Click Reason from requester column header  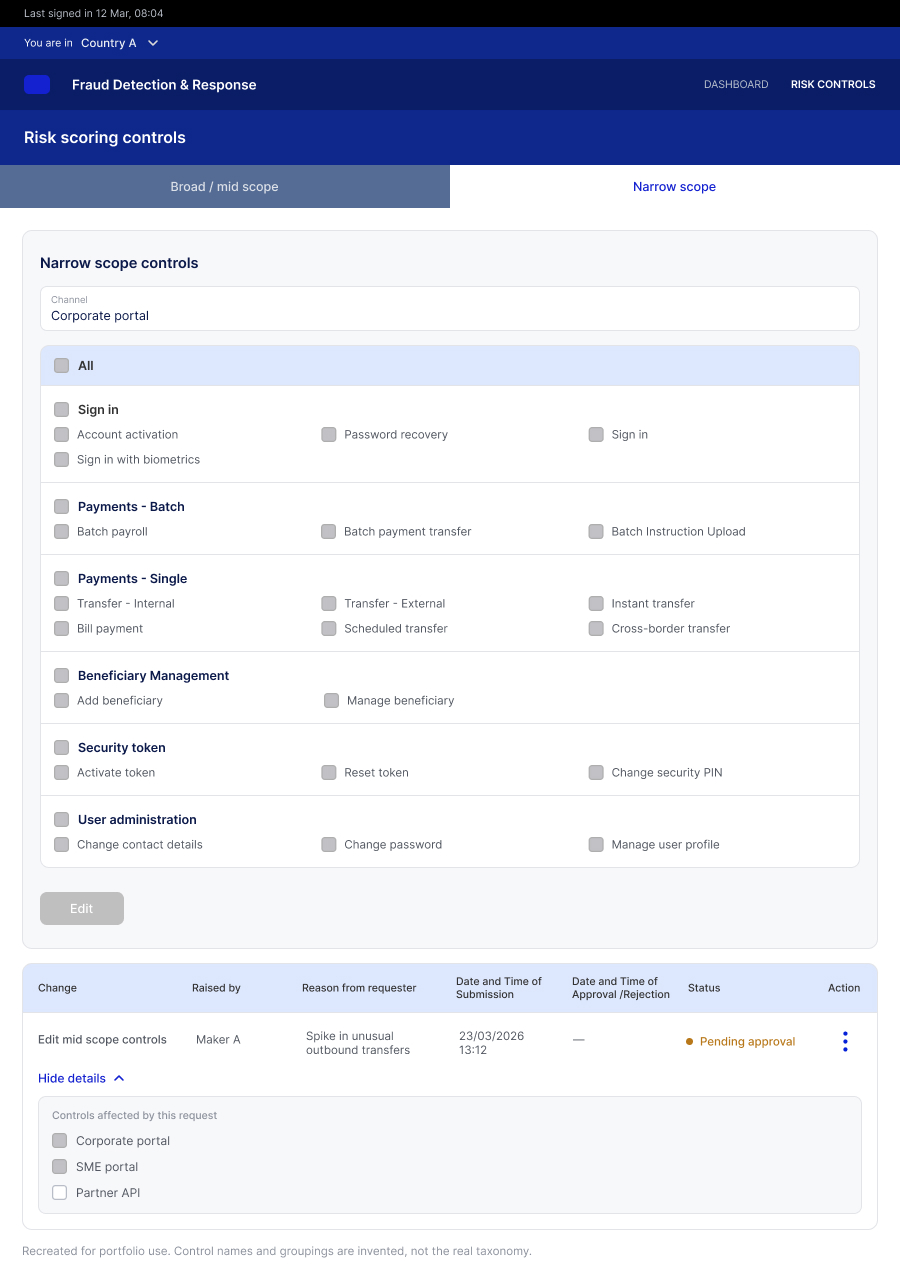pyautogui.click(x=359, y=988)
